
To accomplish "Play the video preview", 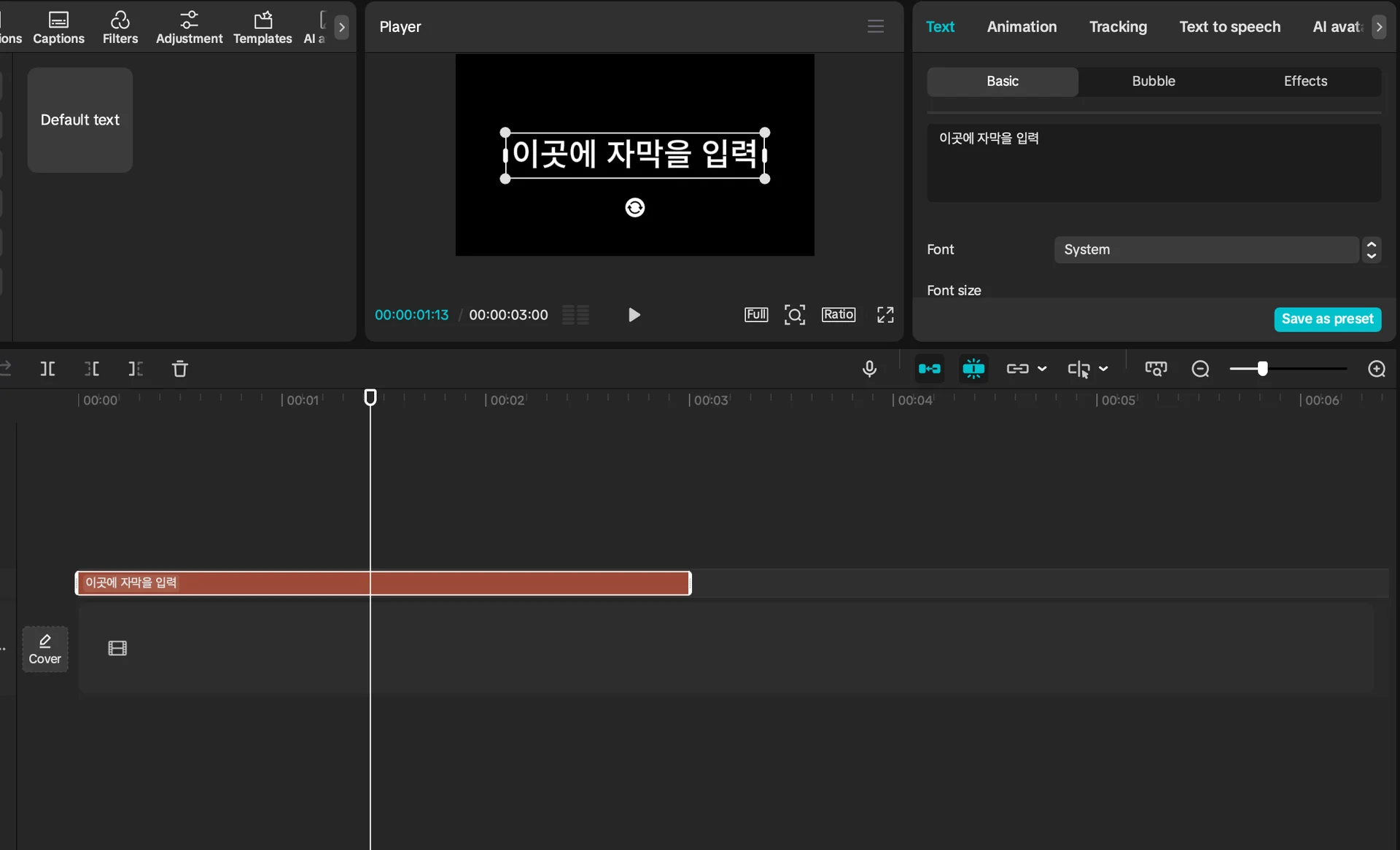I will pos(634,315).
